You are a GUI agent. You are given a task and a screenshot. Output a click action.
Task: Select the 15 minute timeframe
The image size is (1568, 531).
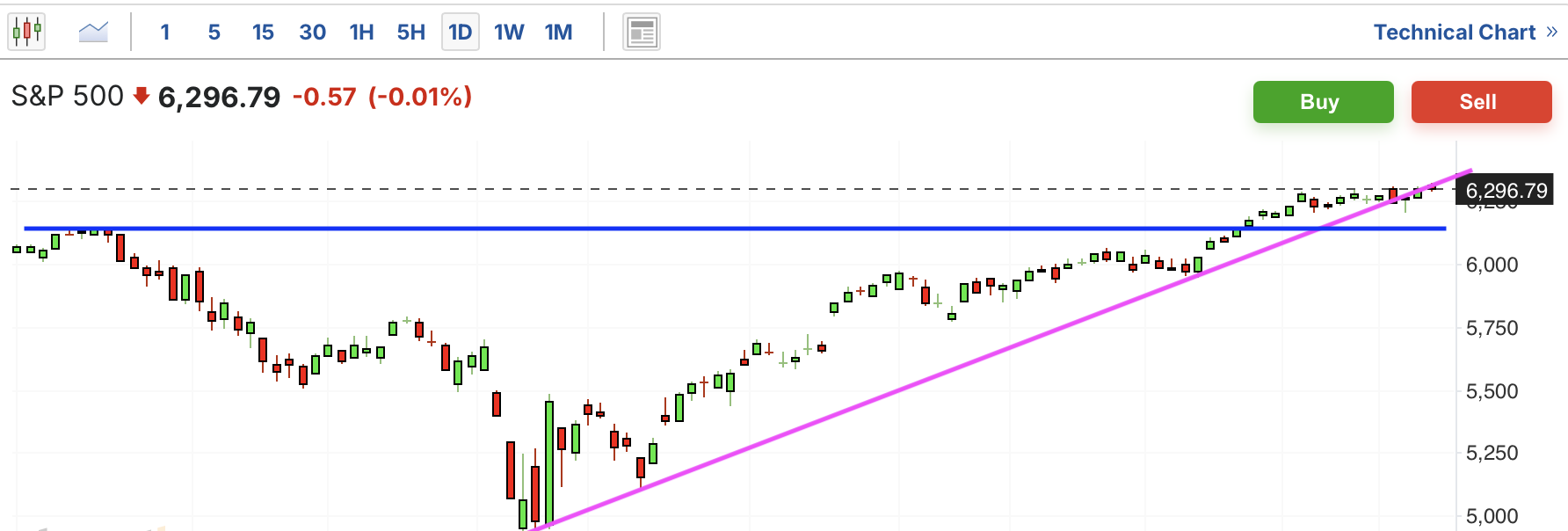pyautogui.click(x=263, y=33)
